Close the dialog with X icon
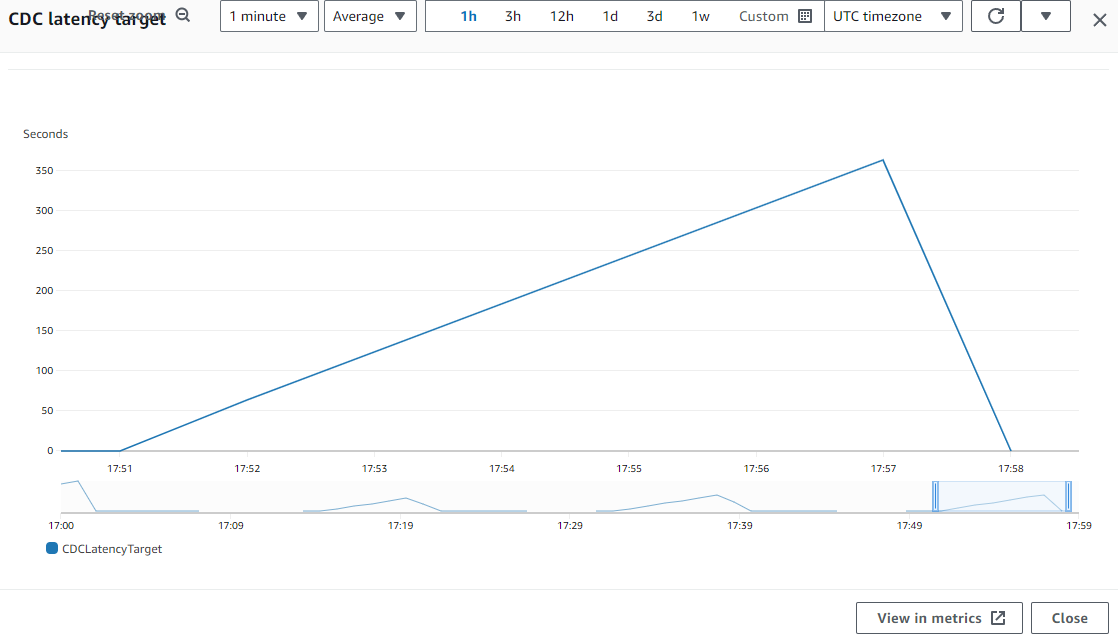Screen dimensions: 1118x640 coord(1100,20)
